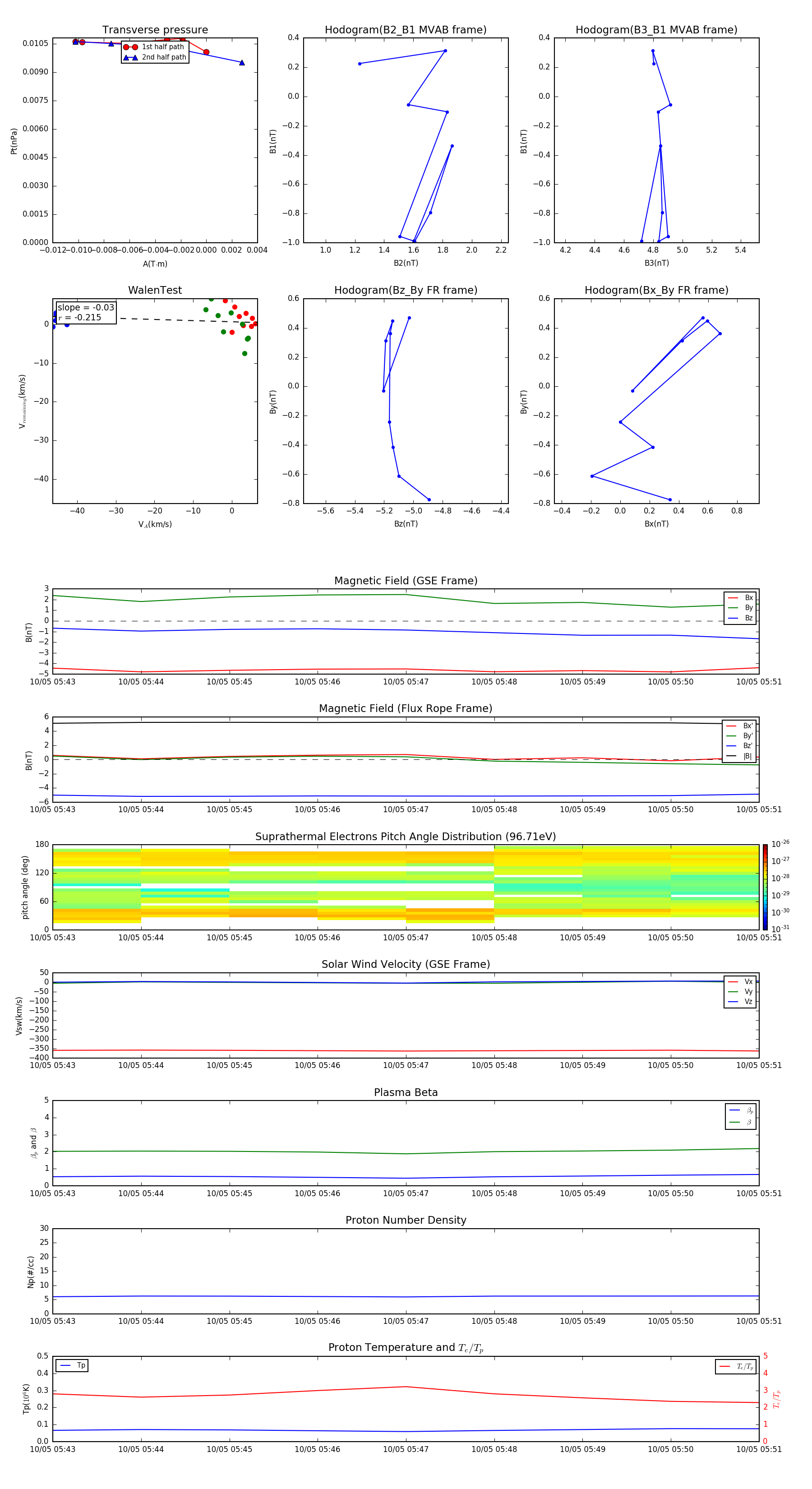The height and width of the screenshot is (1489, 812).
Task: Select the "Vx" velocity legend entry
Action: (x=740, y=981)
